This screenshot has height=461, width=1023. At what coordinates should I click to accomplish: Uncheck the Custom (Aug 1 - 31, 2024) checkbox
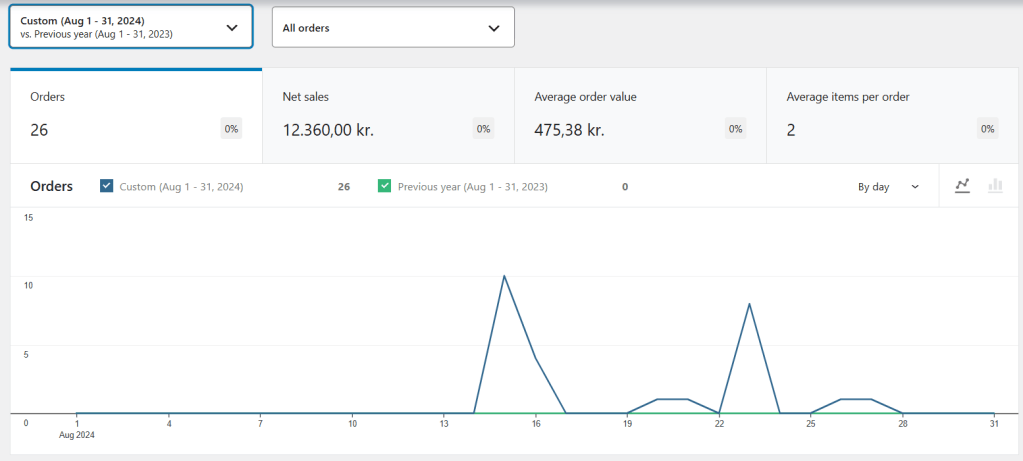(107, 186)
